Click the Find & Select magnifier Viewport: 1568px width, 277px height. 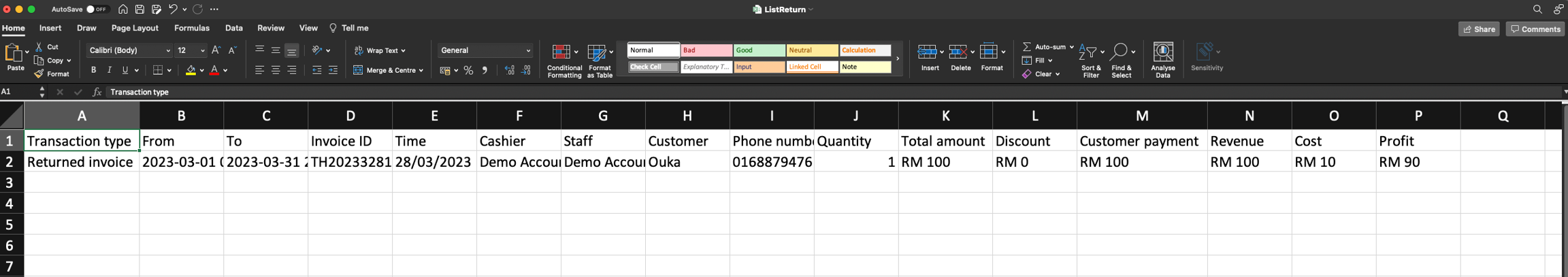[x=1118, y=52]
